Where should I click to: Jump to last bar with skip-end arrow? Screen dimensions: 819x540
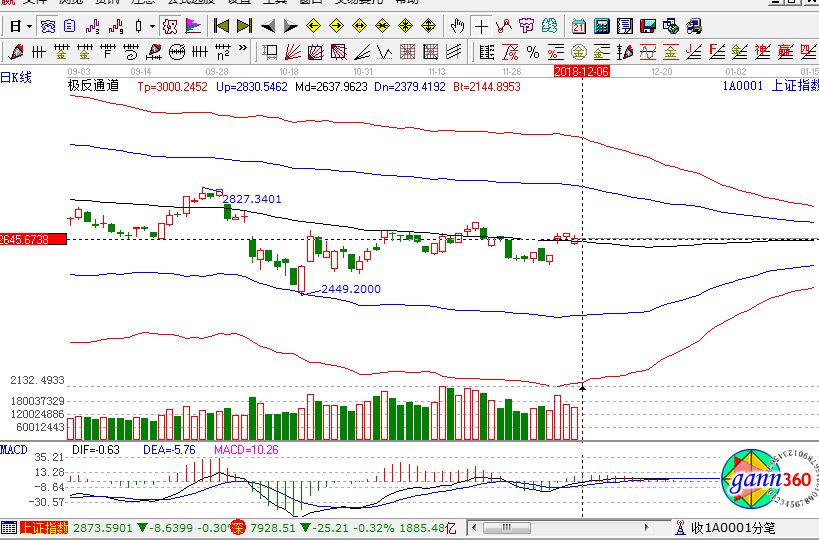tap(243, 26)
